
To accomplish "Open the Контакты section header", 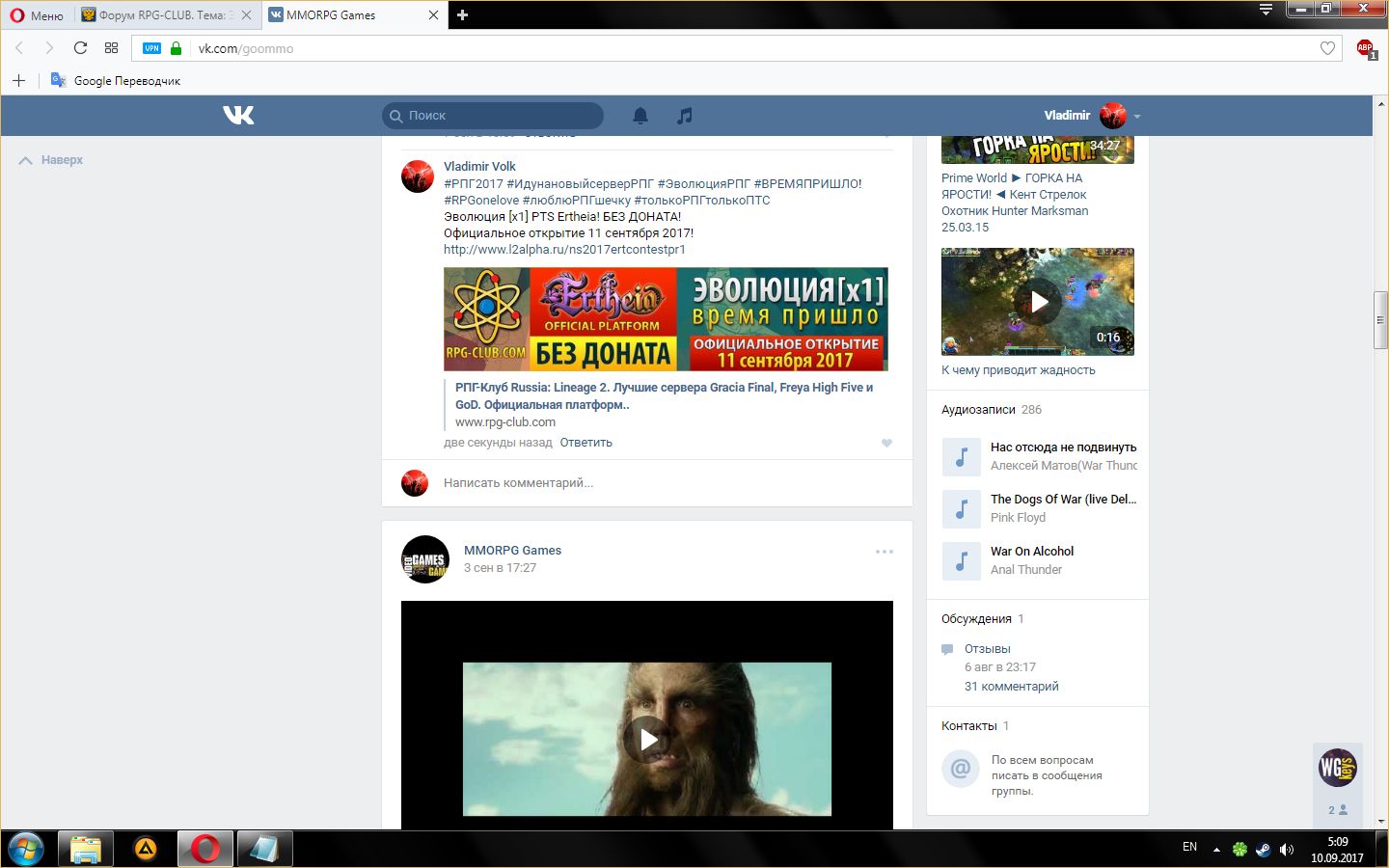I will point(974,726).
